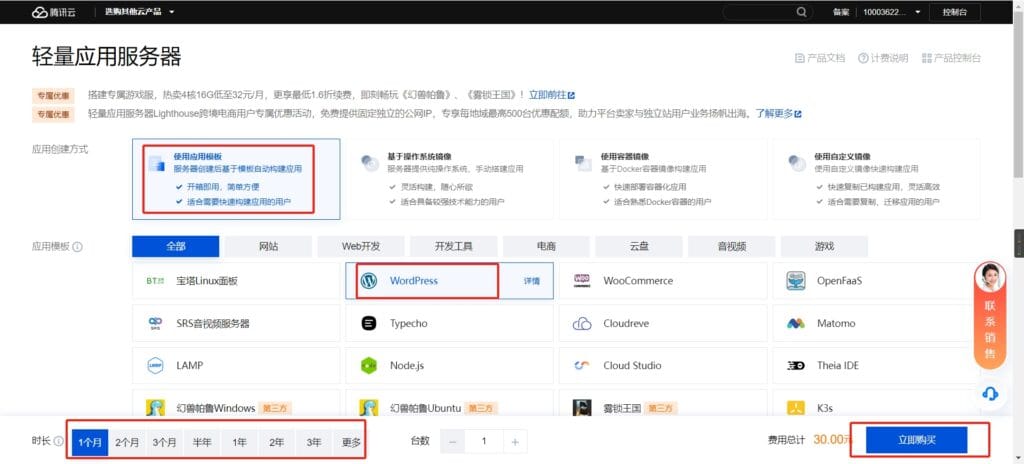The height and width of the screenshot is (464, 1024).
Task: Click the 使用容器镜像 Docker icon
Action: 583,163
